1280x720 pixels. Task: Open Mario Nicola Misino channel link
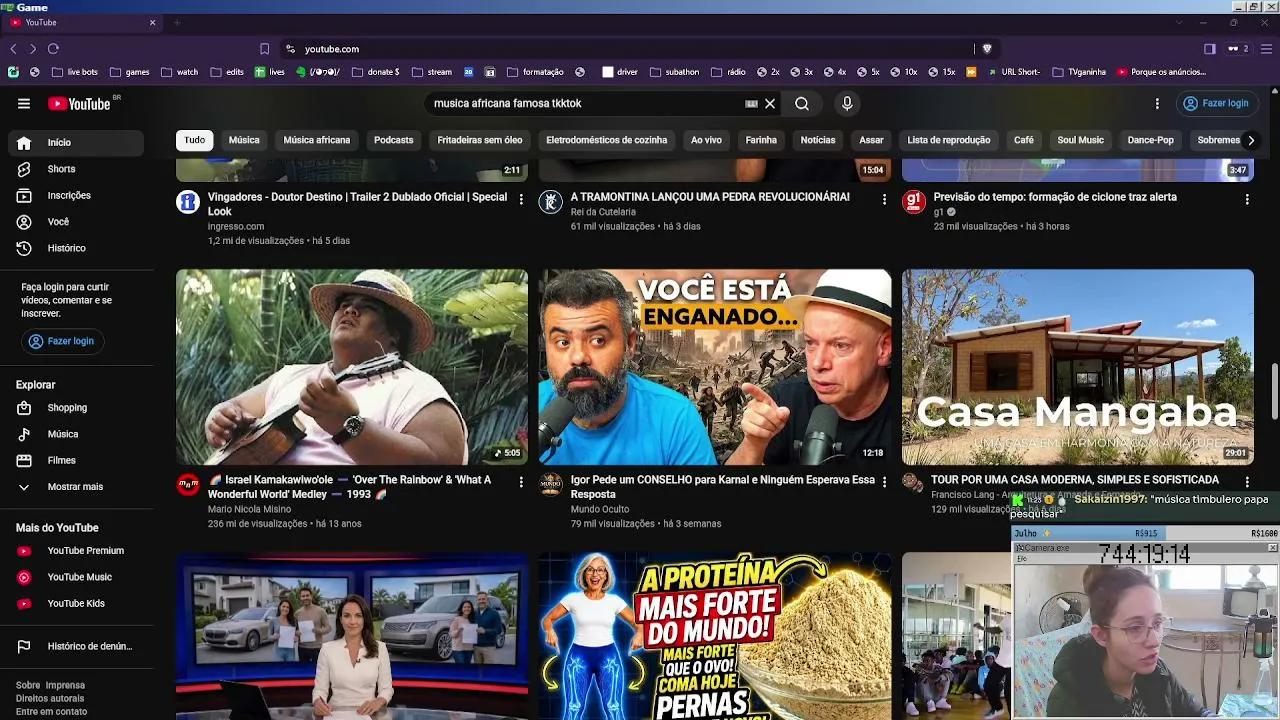pyautogui.click(x=249, y=509)
